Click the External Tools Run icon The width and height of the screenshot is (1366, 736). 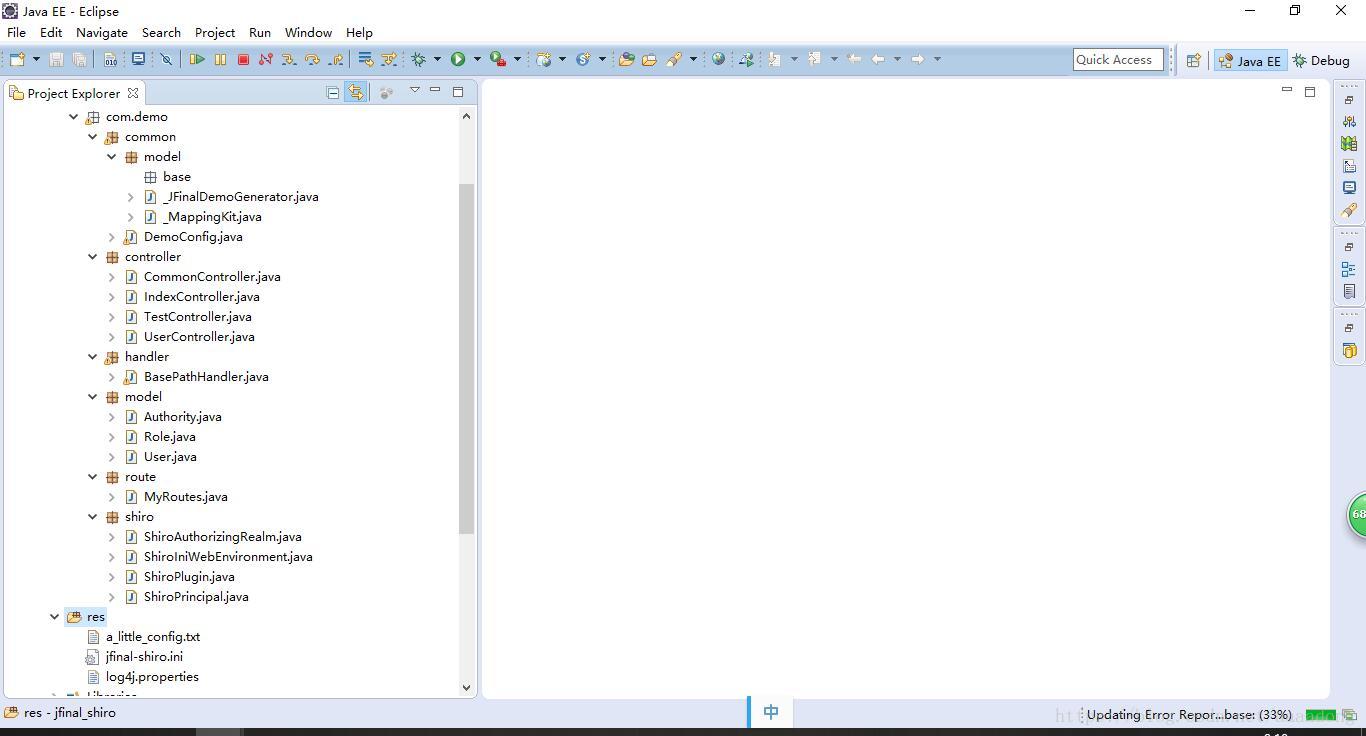click(x=497, y=59)
